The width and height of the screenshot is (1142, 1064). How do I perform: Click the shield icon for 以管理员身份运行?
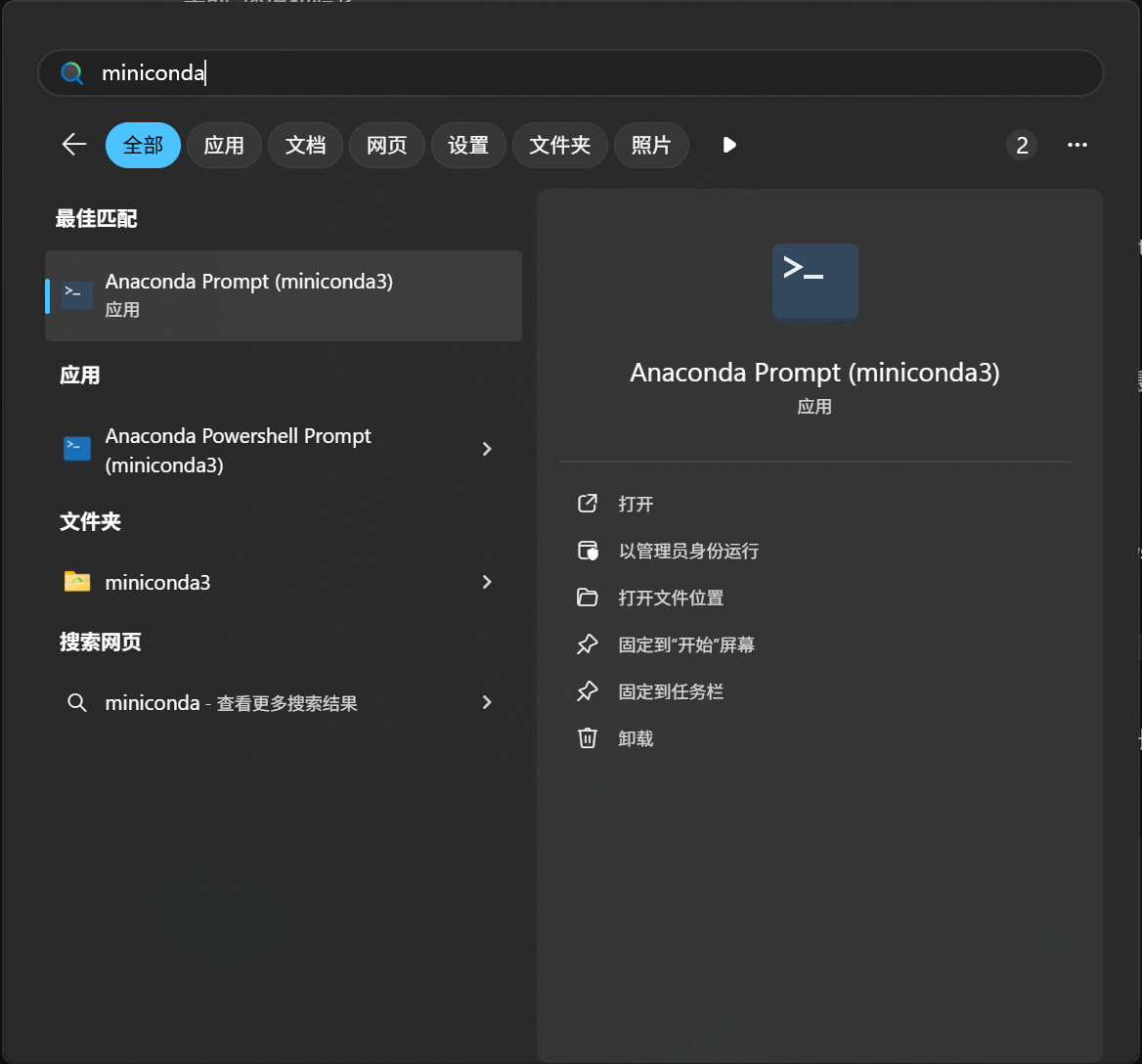point(587,551)
